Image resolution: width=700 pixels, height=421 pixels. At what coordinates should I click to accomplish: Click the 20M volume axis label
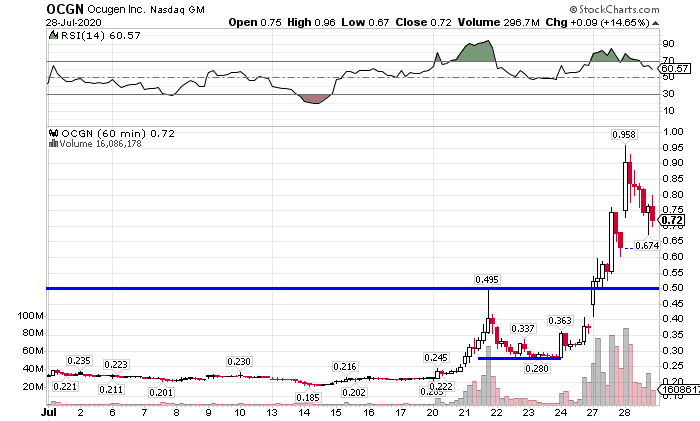[33, 386]
